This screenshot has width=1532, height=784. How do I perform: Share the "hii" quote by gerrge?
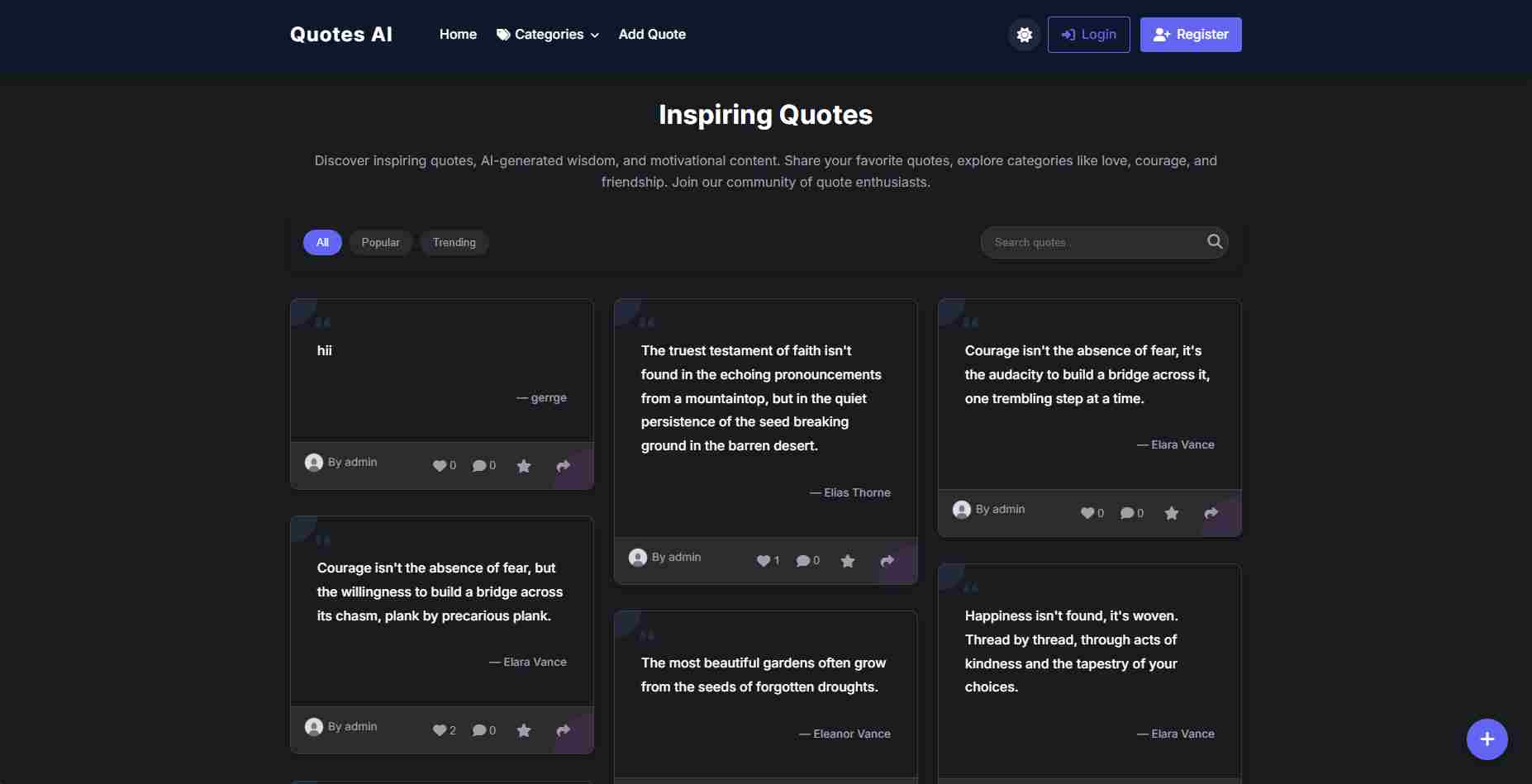(x=563, y=466)
